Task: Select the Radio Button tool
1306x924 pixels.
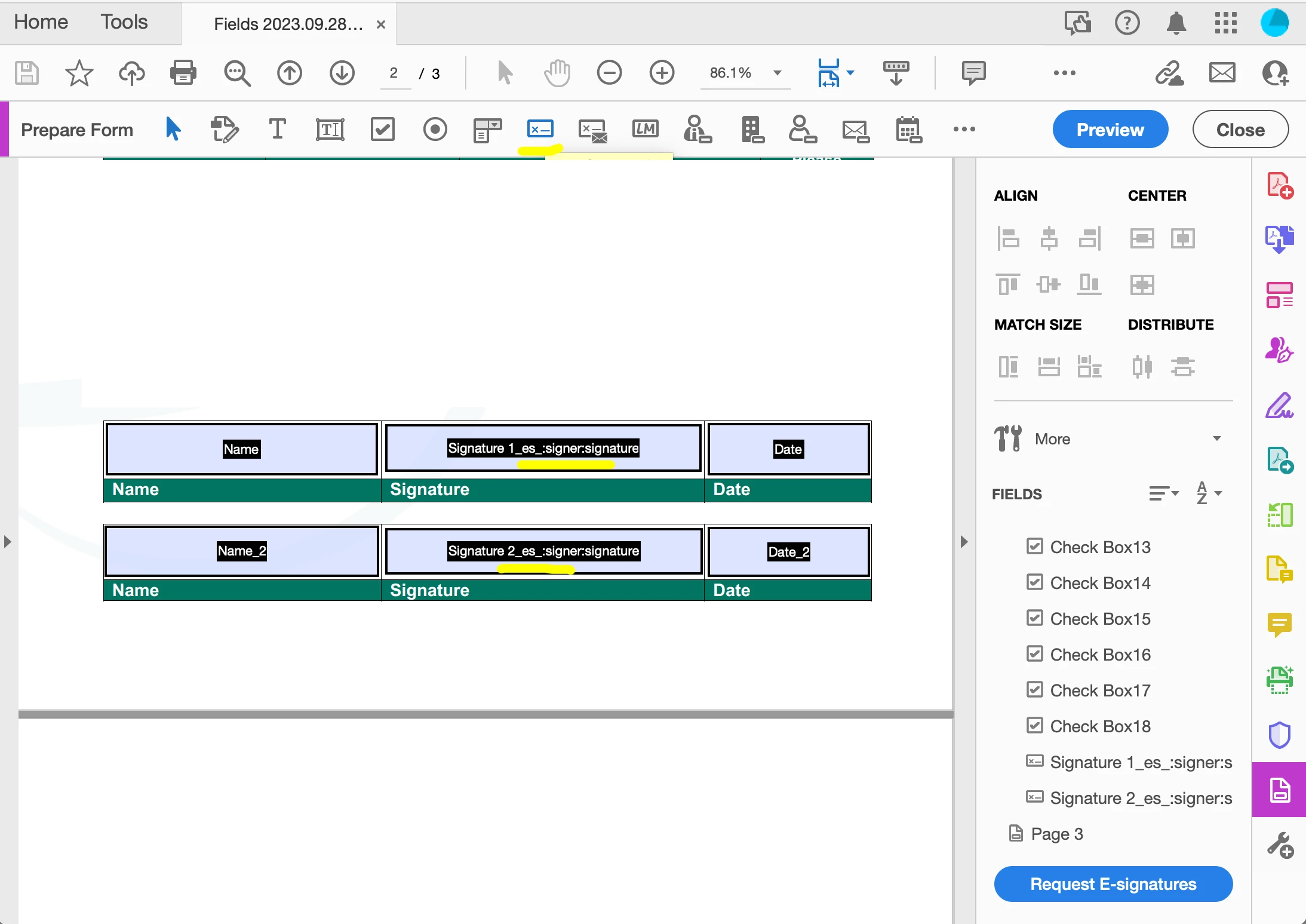Action: [435, 129]
